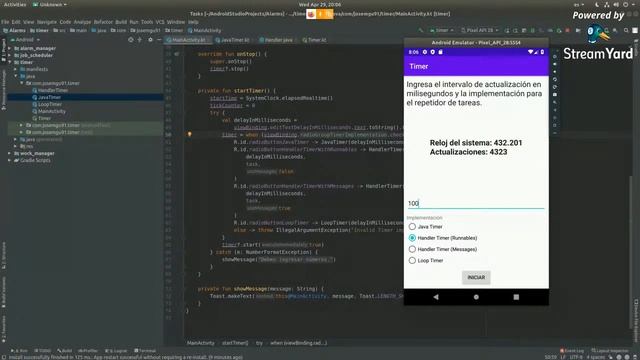The width and height of the screenshot is (640, 360).
Task: Open the Build tool window
Action: 64,351
